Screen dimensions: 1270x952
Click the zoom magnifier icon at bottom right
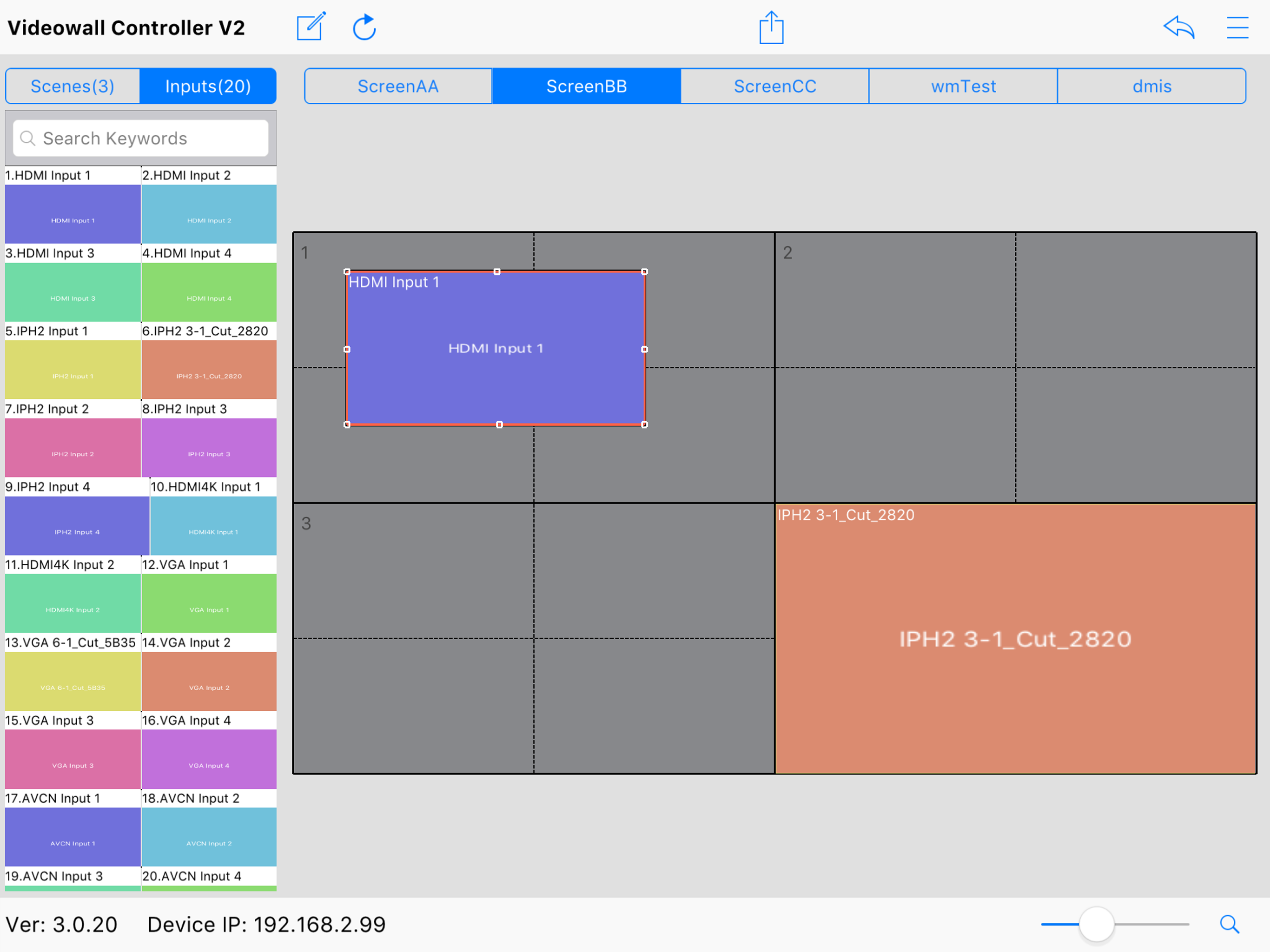pos(1229,925)
